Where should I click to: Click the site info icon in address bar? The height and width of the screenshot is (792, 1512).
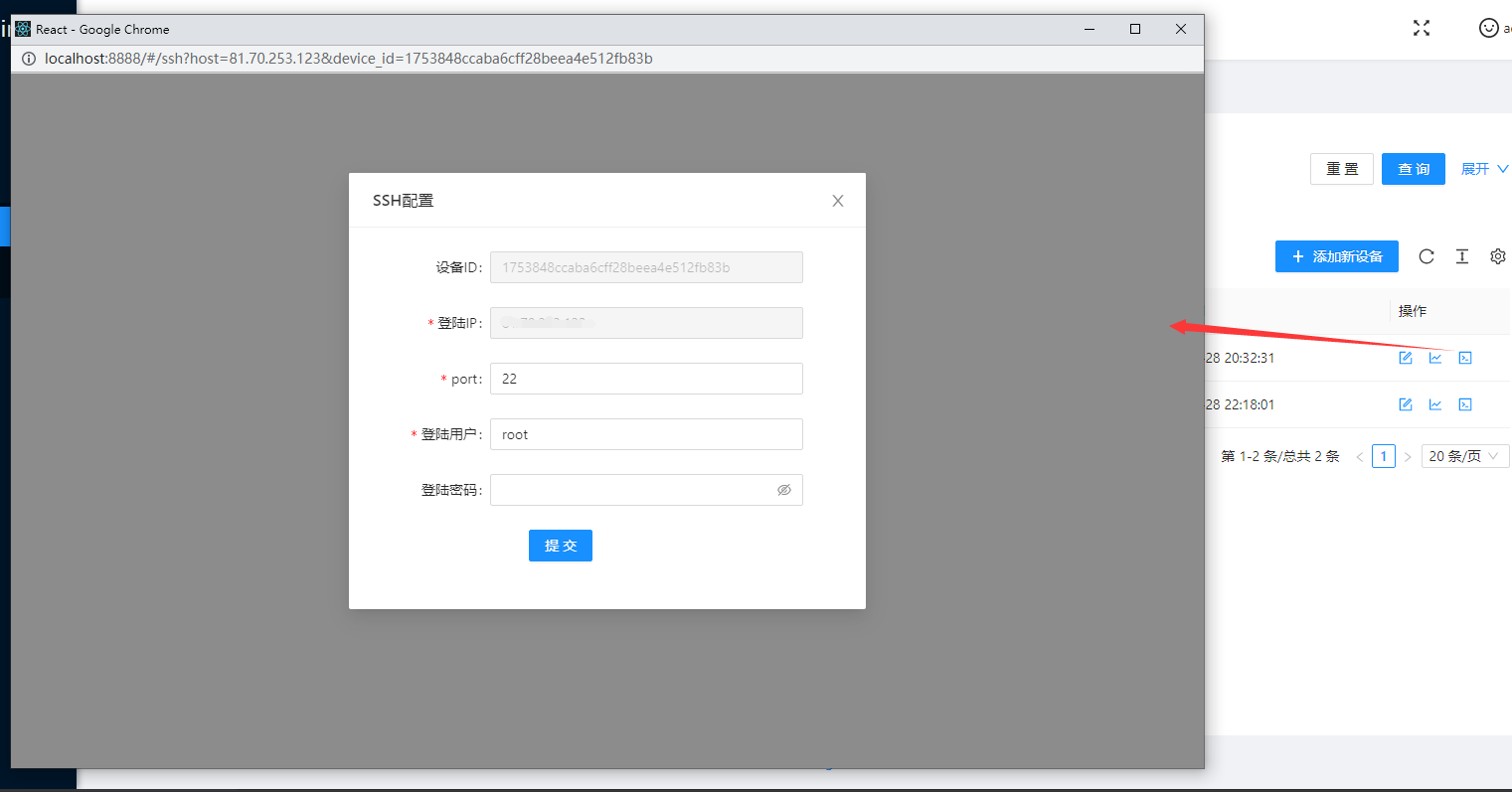pos(29,59)
